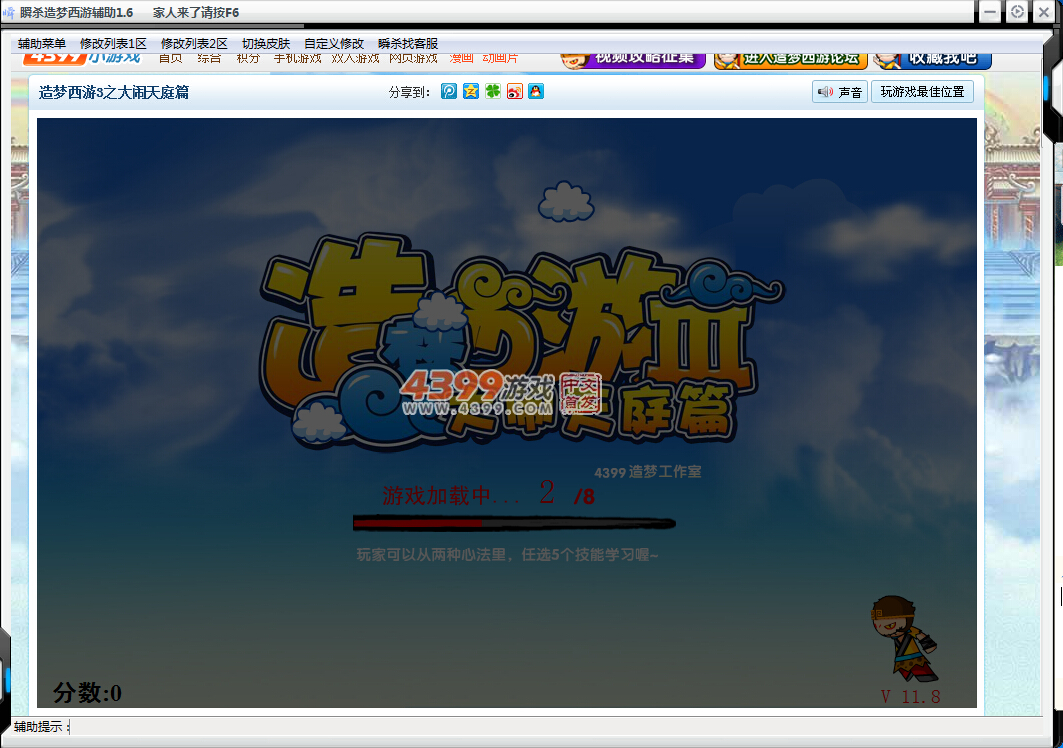Open the 瞬杀找客服 menu
The height and width of the screenshot is (748, 1063).
pyautogui.click(x=408, y=43)
